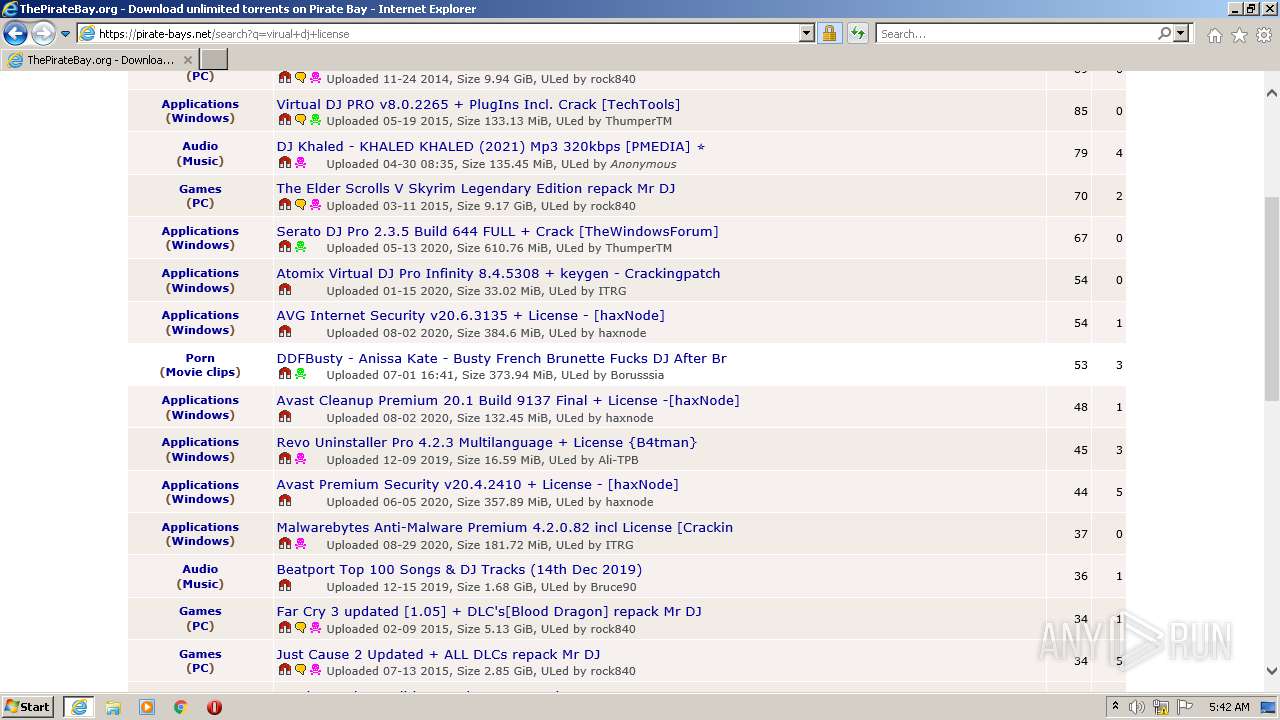Click the vertical scrollbar down arrow

1272,671
